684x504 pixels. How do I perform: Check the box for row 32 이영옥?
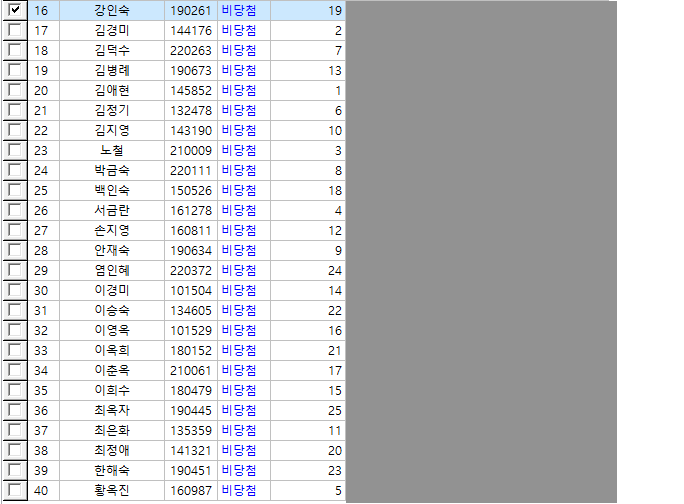[15, 330]
